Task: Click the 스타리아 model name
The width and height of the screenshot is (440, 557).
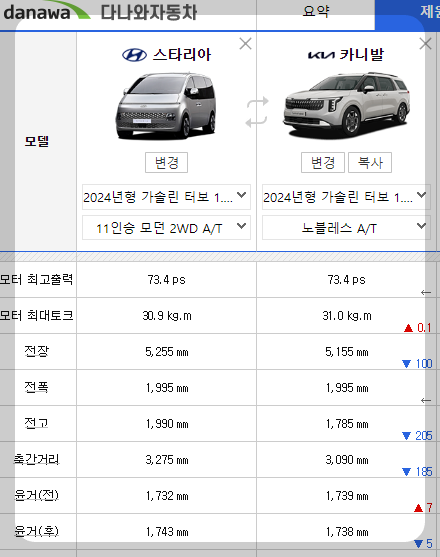Action: 182,55
